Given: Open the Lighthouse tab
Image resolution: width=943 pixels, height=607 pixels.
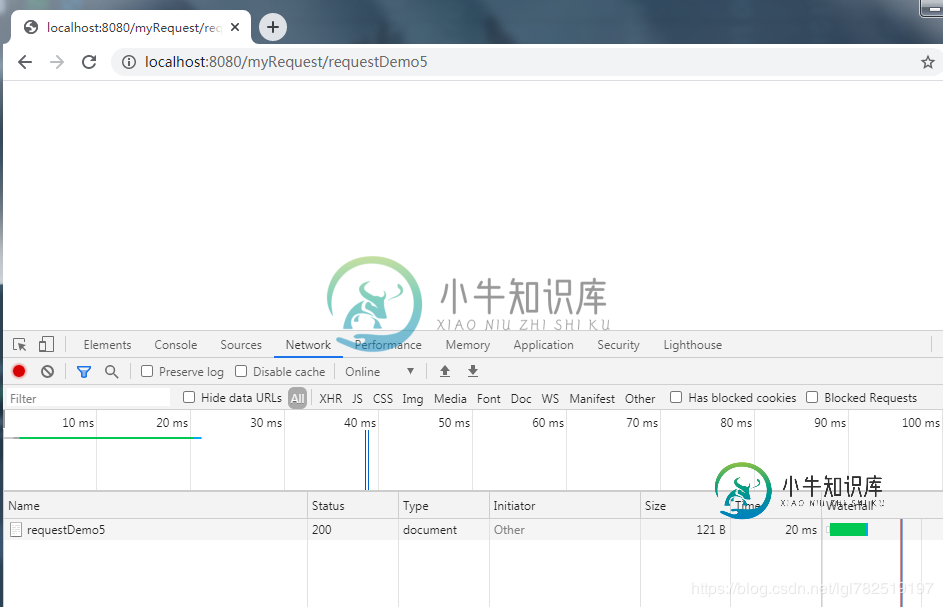Looking at the screenshot, I should point(692,345).
